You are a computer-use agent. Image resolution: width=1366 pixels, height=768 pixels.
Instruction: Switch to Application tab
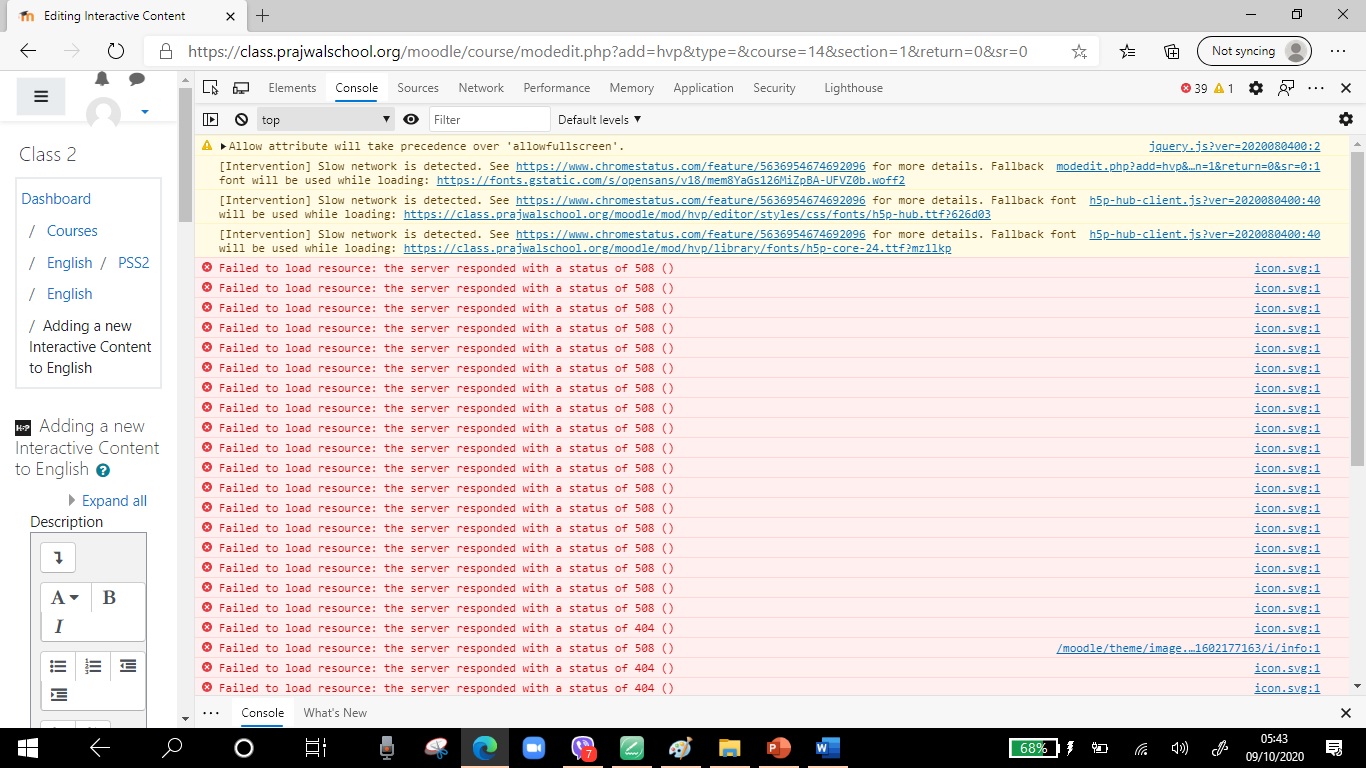[x=703, y=88]
